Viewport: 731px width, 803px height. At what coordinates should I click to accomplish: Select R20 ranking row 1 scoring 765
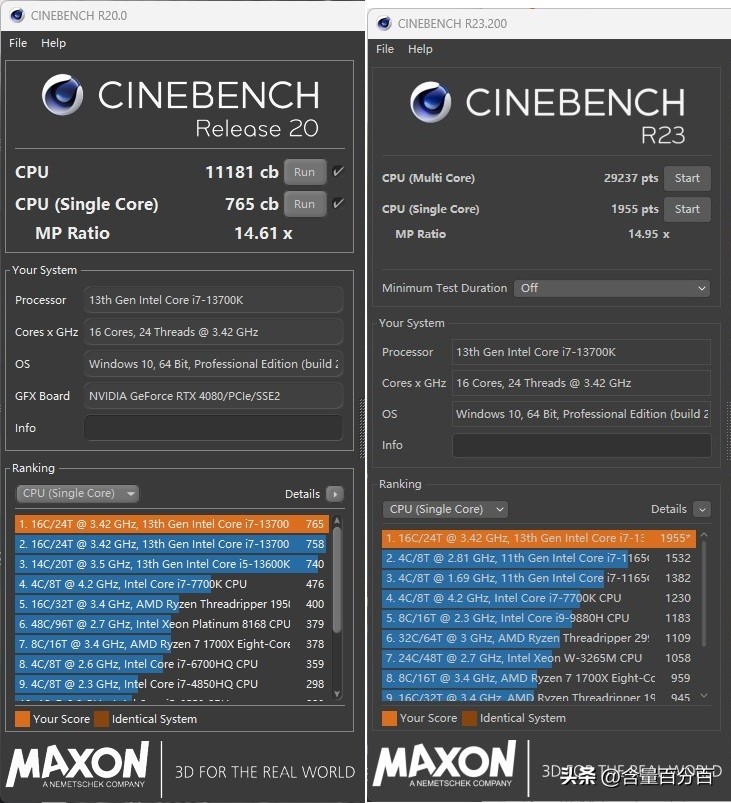(x=172, y=524)
